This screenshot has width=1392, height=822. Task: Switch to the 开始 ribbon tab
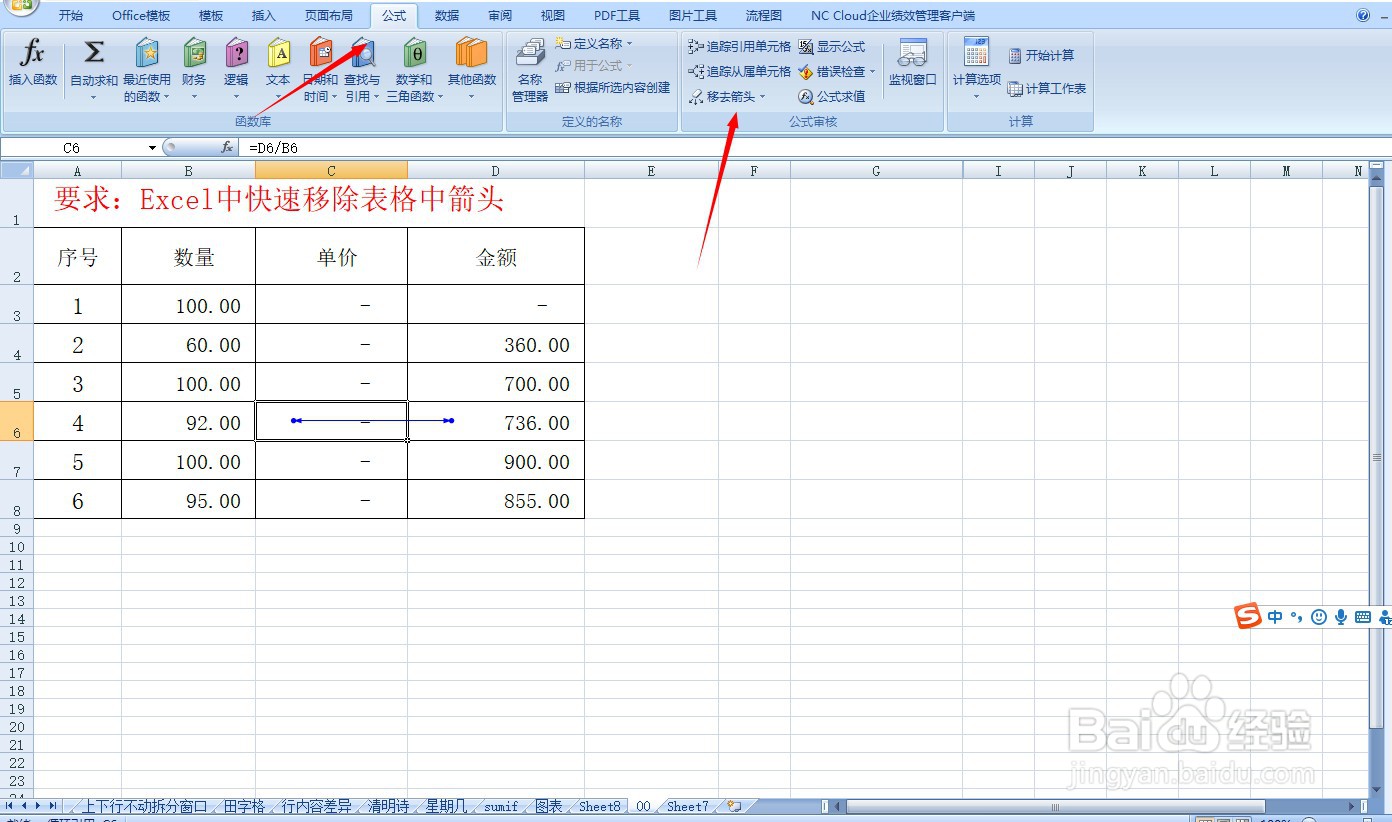(71, 16)
